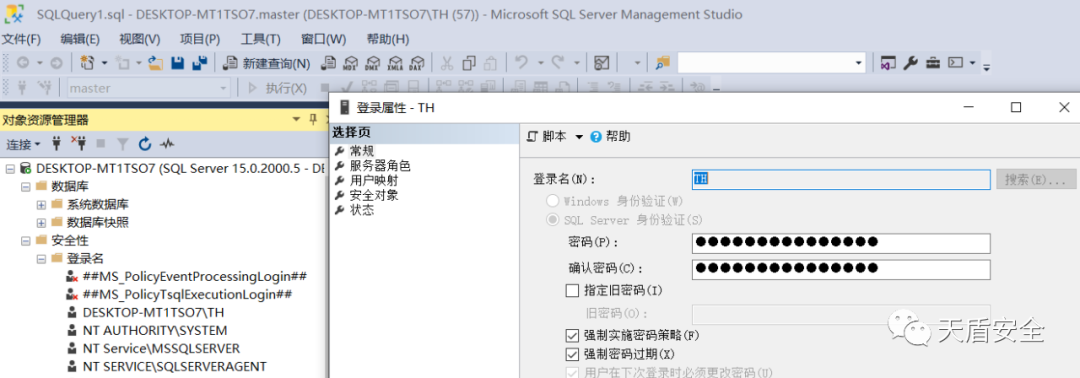1080x378 pixels.
Task: Click the command window icon in toolbar
Action: coord(955,63)
